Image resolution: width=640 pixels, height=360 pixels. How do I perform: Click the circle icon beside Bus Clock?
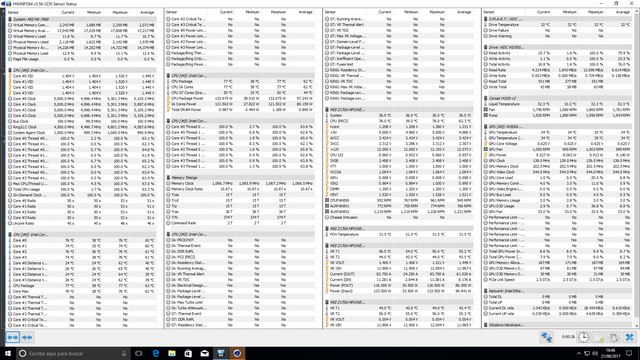click(x=10, y=121)
